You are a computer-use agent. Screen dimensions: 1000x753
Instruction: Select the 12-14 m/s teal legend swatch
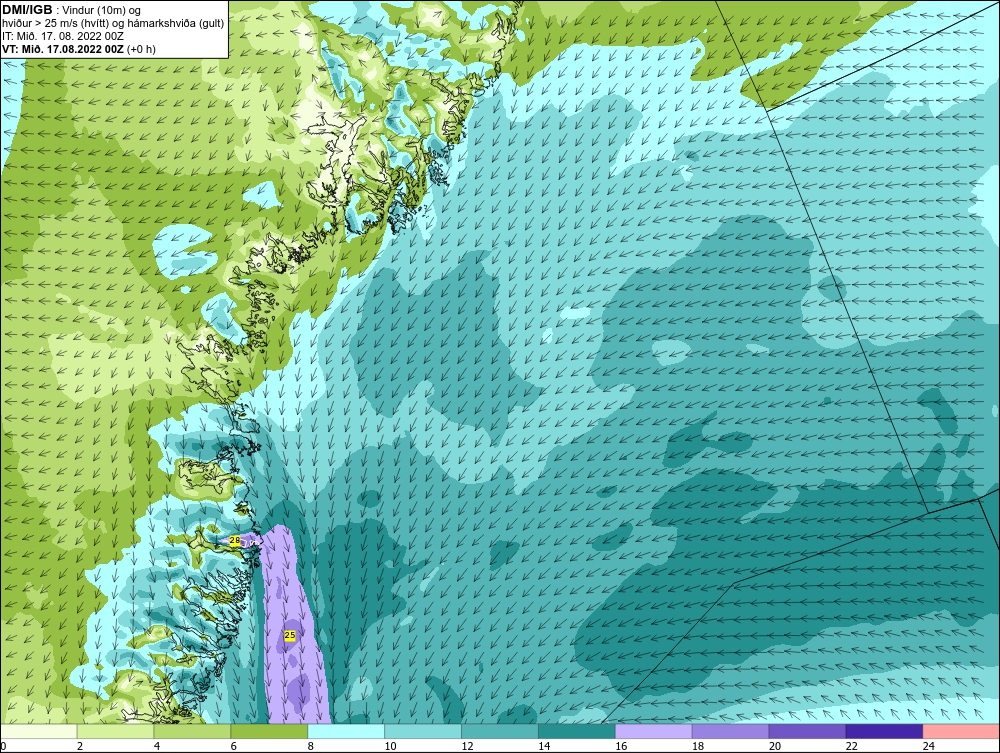[x=500, y=731]
